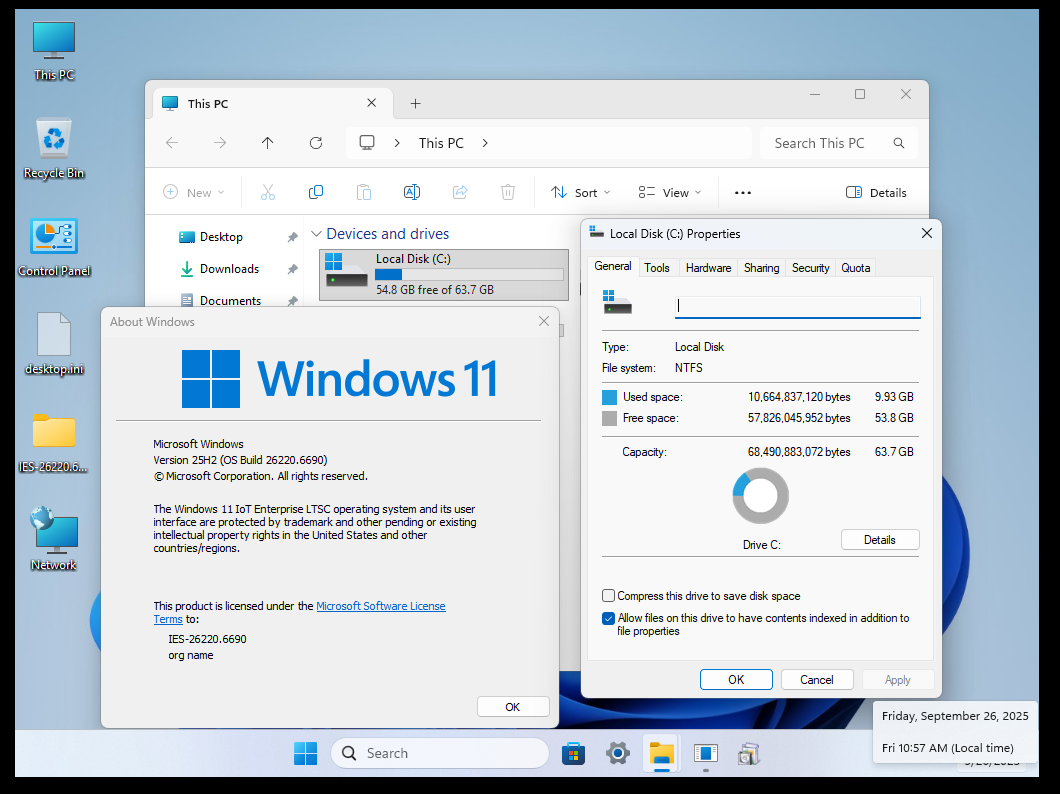Click OK in About Windows dialog
Screen dimensions: 1060x794
[512, 706]
